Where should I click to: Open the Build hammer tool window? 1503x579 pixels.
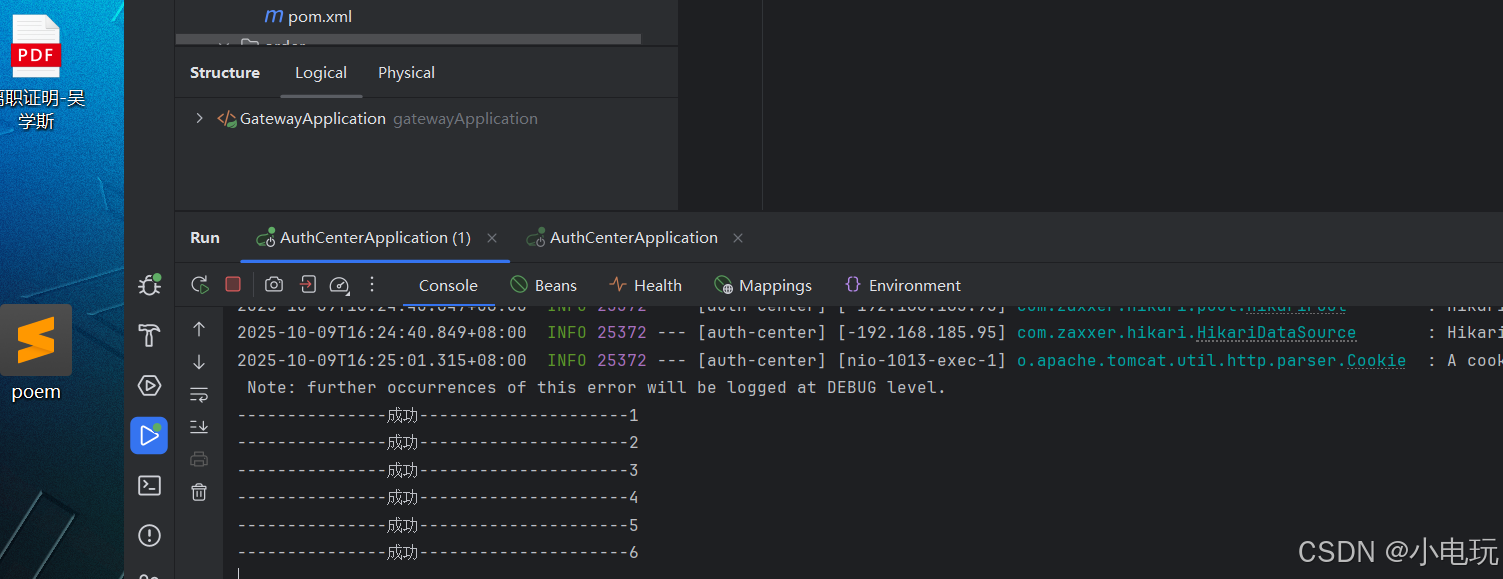(x=149, y=336)
